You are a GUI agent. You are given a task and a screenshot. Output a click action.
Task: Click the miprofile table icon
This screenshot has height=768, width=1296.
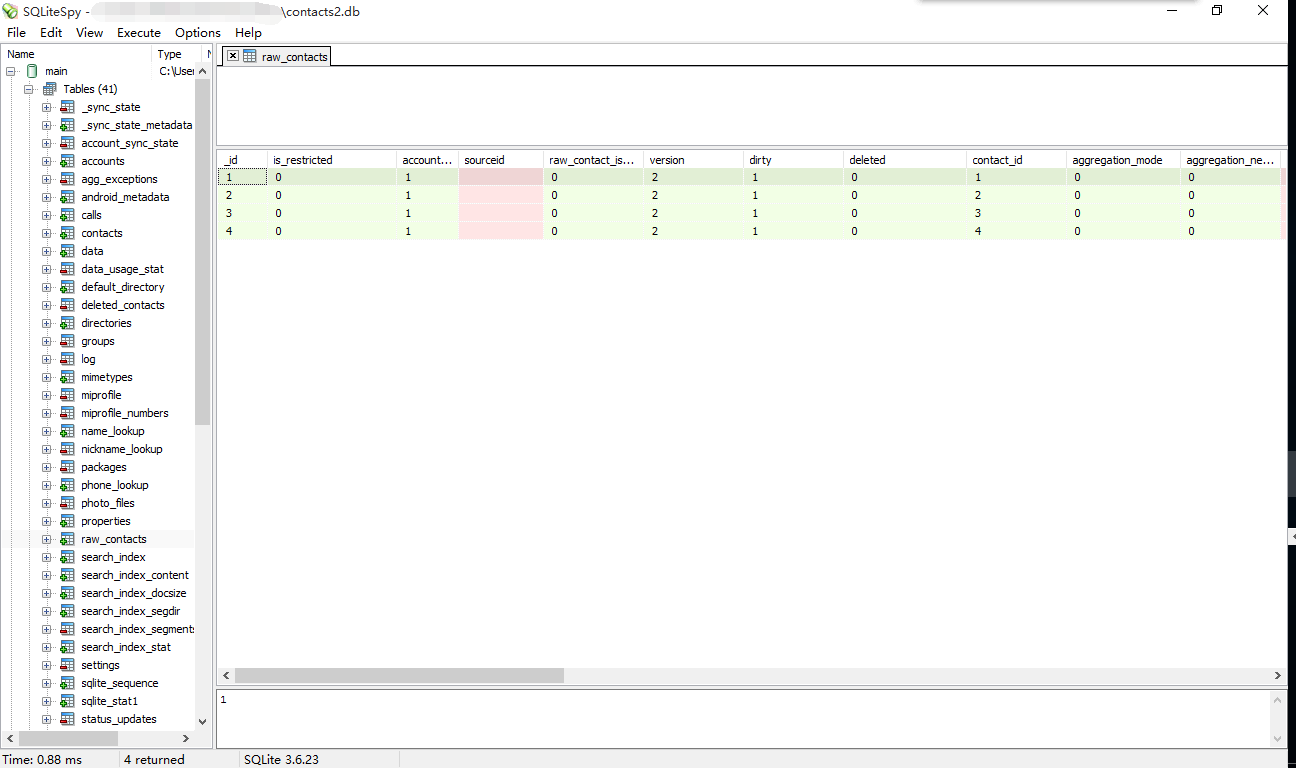tap(67, 395)
